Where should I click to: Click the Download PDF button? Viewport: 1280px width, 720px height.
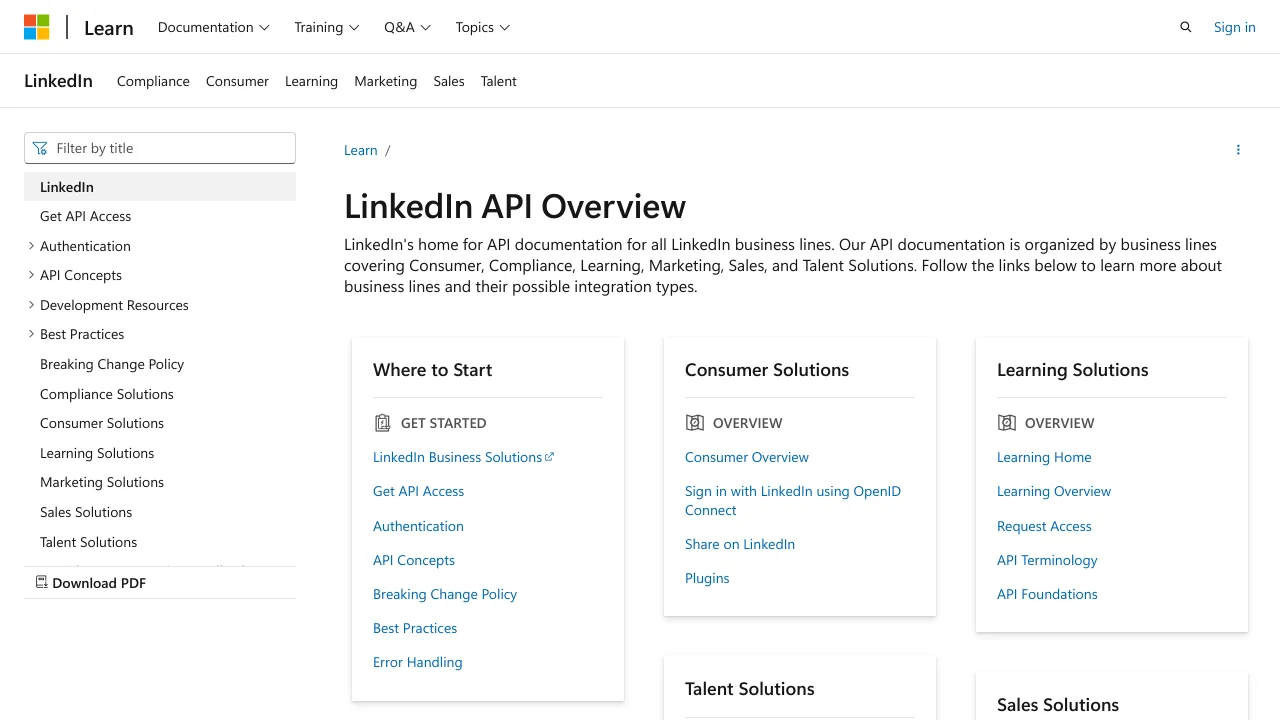[160, 582]
